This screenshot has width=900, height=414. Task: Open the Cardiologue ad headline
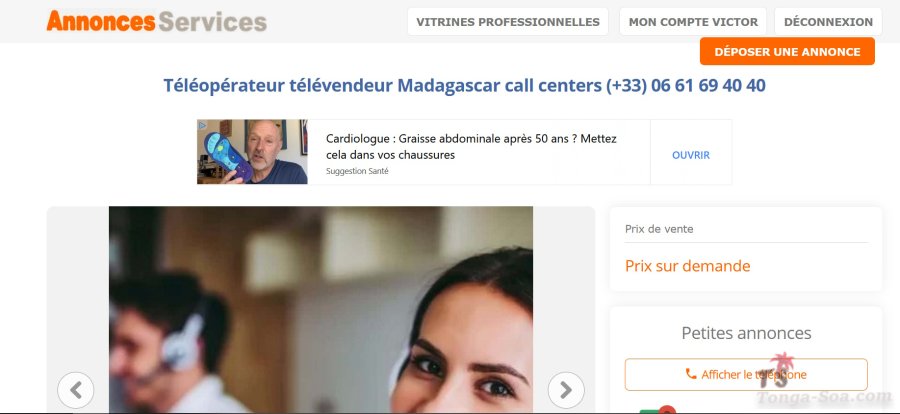[x=471, y=146]
